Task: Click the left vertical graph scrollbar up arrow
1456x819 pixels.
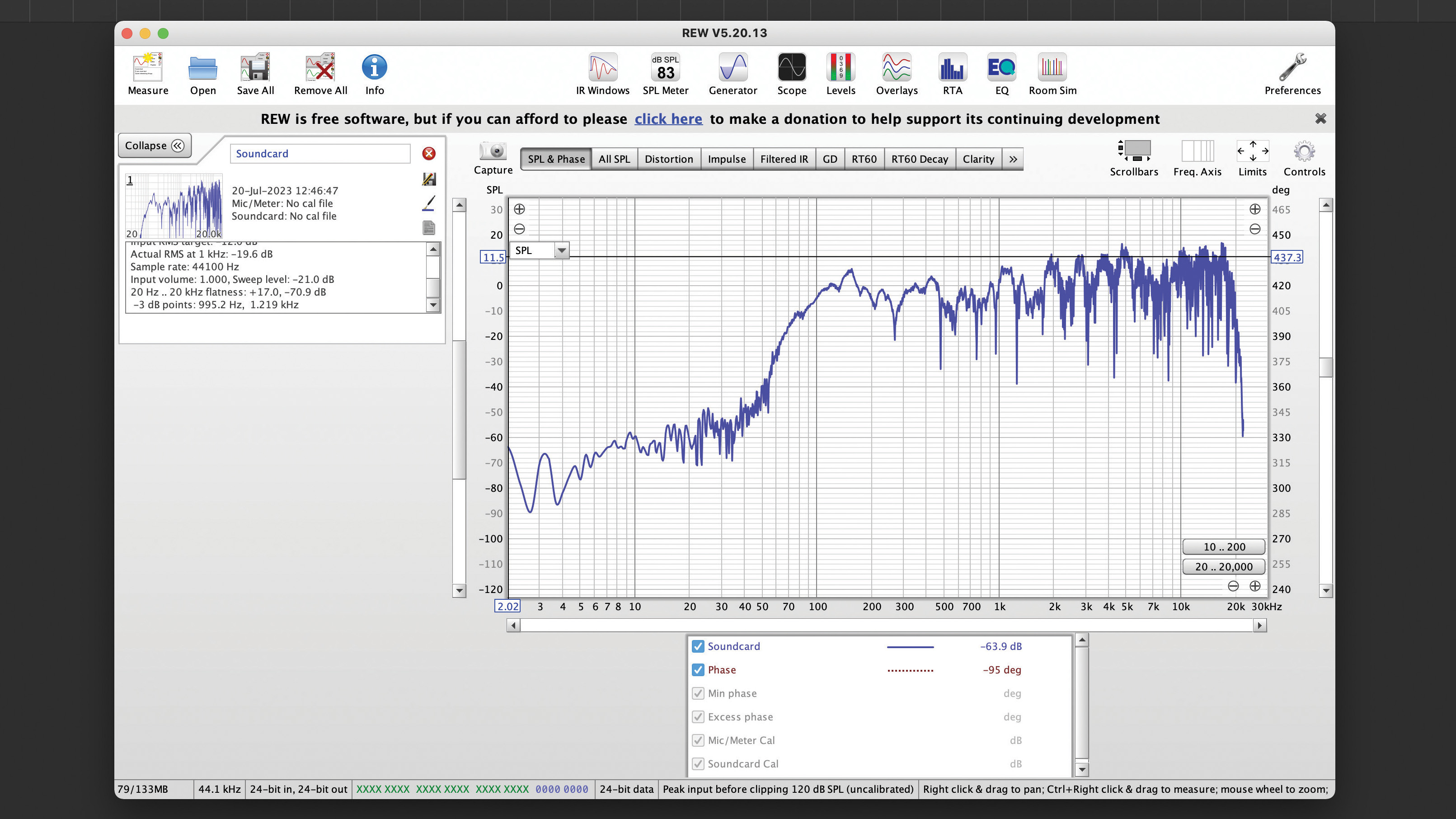Action: pyautogui.click(x=460, y=205)
